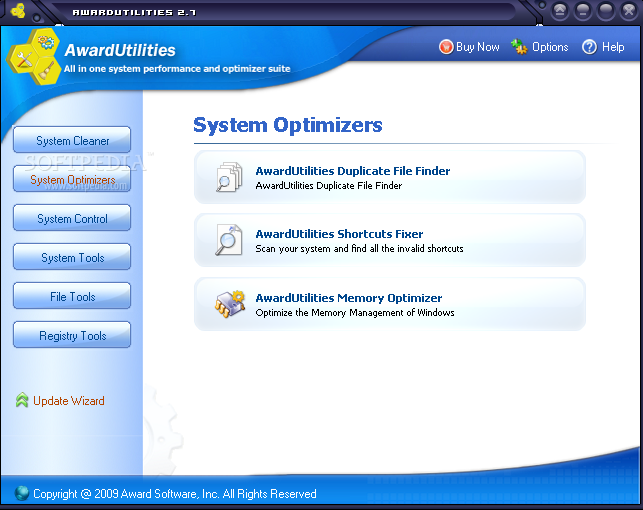Go to the File Tools section
The height and width of the screenshot is (510, 643).
[x=72, y=296]
